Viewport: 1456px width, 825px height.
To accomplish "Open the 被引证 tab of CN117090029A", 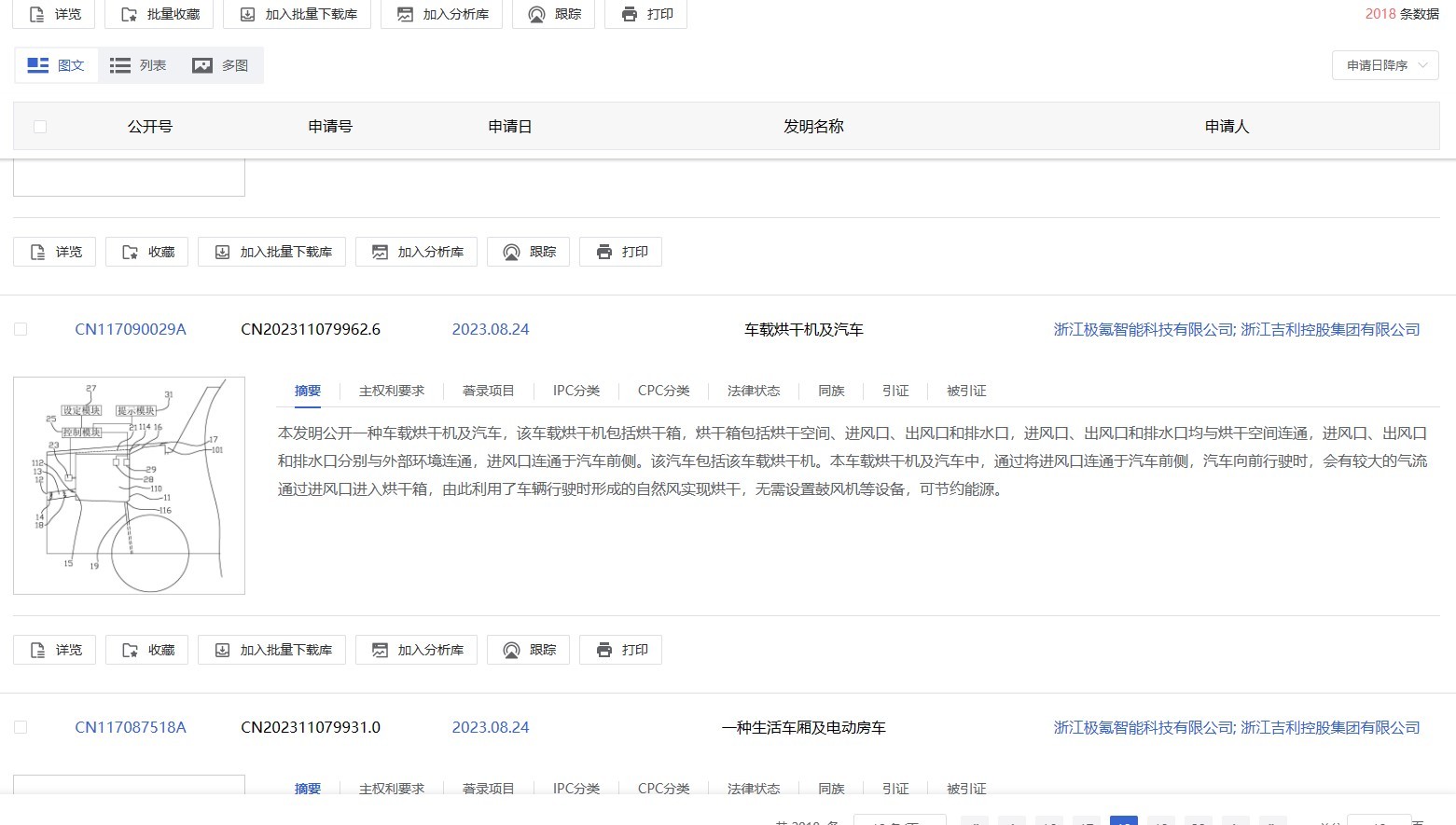I will 966,391.
